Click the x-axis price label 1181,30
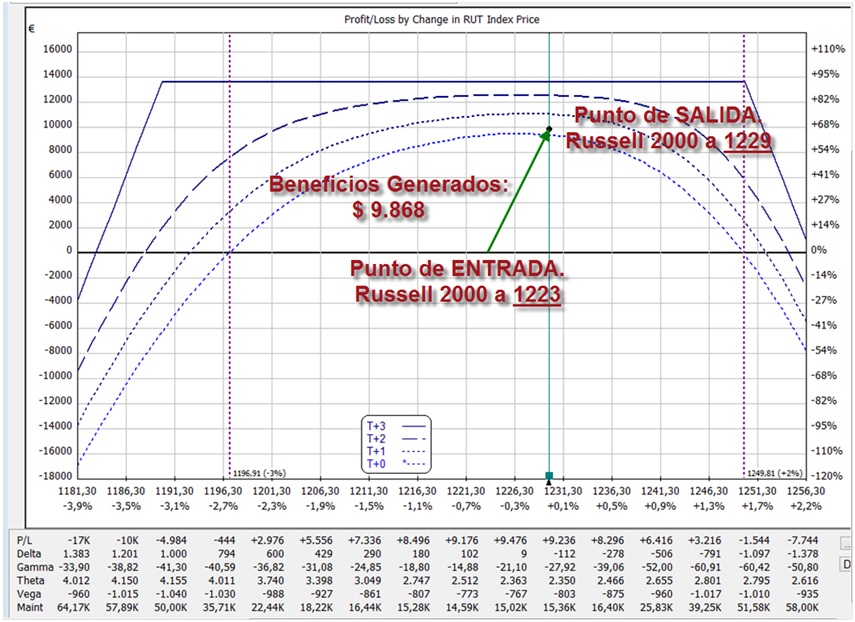The height and width of the screenshot is (622, 855). pos(77,491)
